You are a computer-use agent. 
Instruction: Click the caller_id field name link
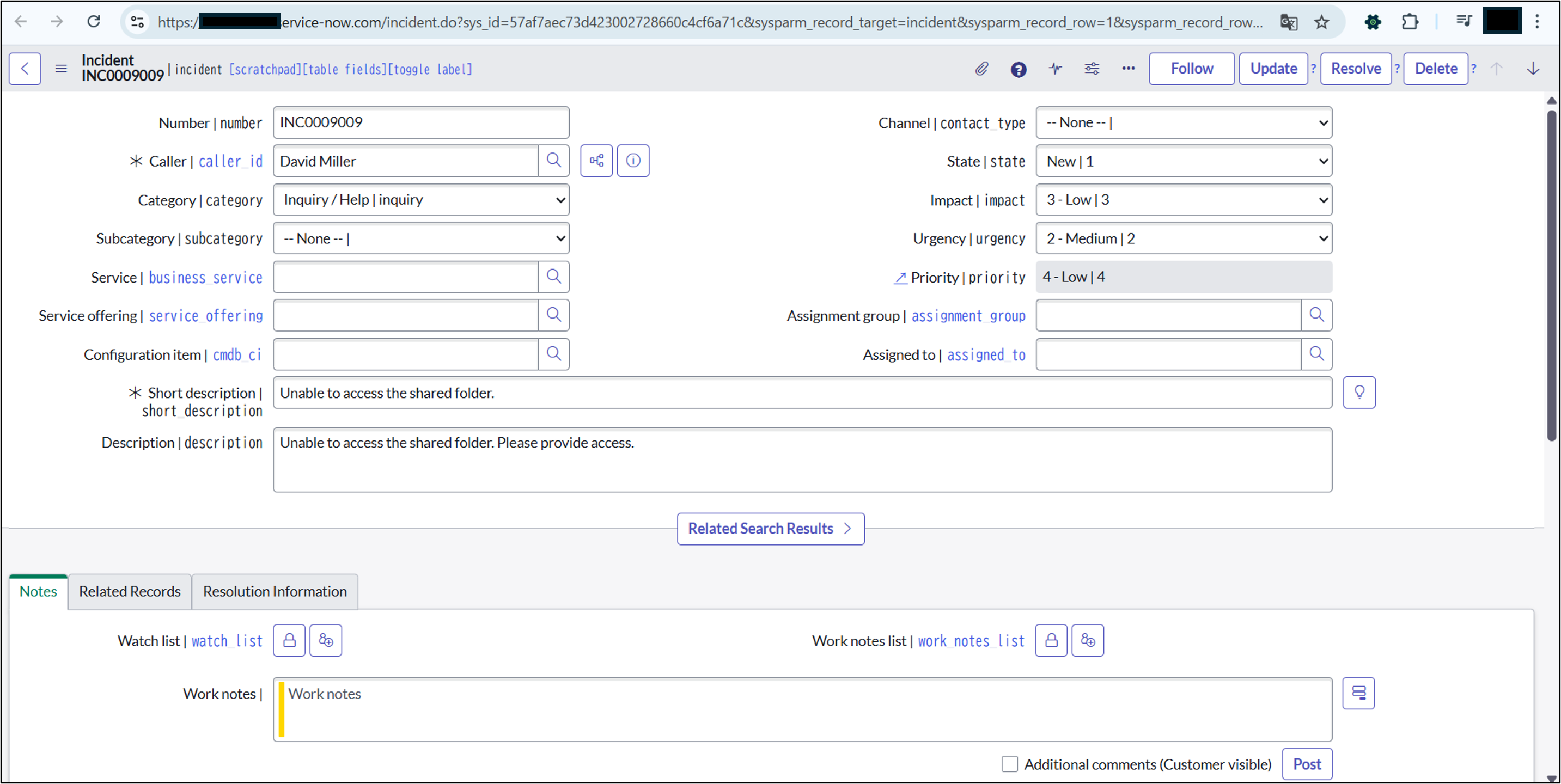point(230,161)
